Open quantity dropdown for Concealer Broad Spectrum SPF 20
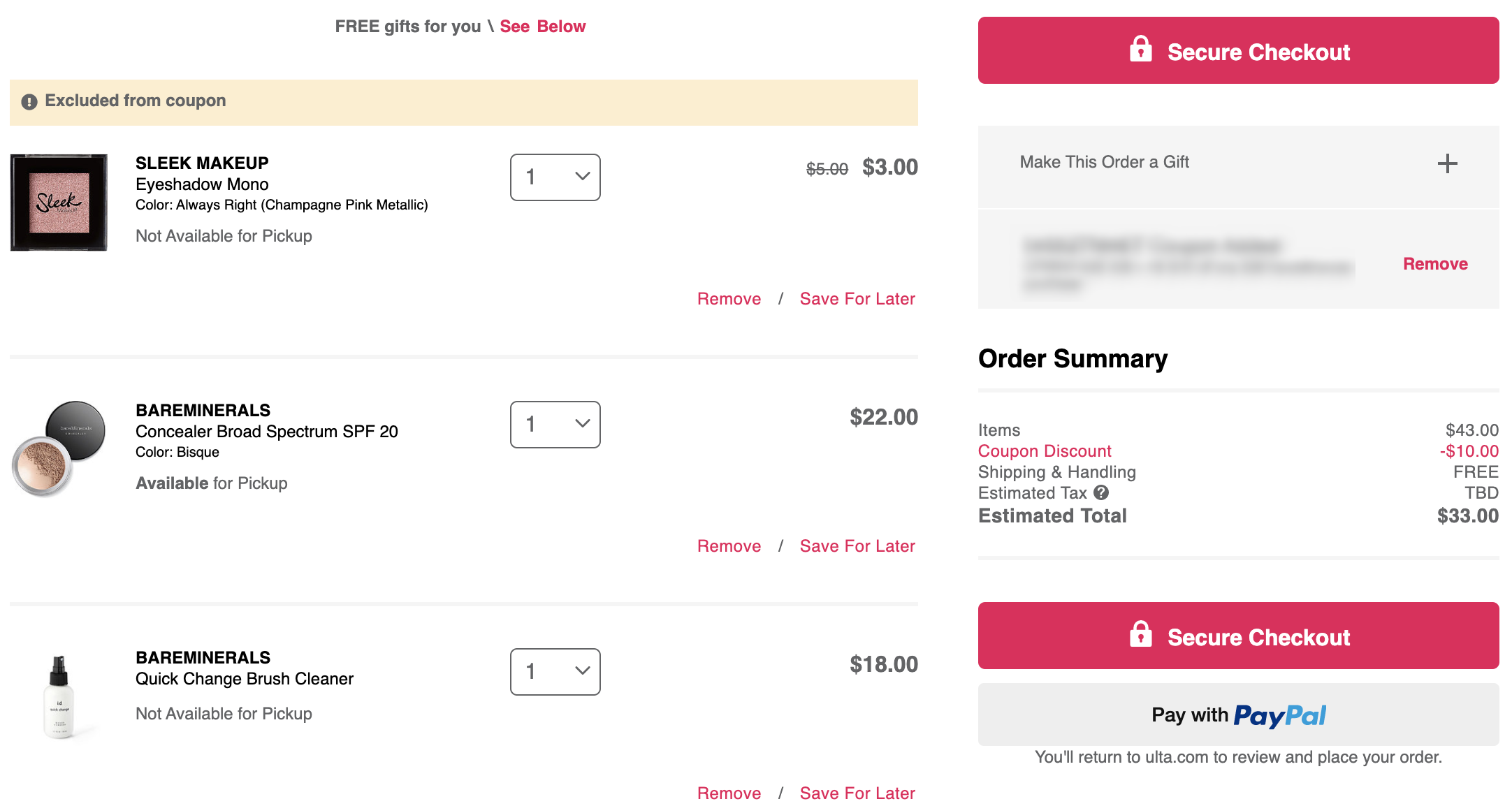The image size is (1512, 806). [x=555, y=425]
